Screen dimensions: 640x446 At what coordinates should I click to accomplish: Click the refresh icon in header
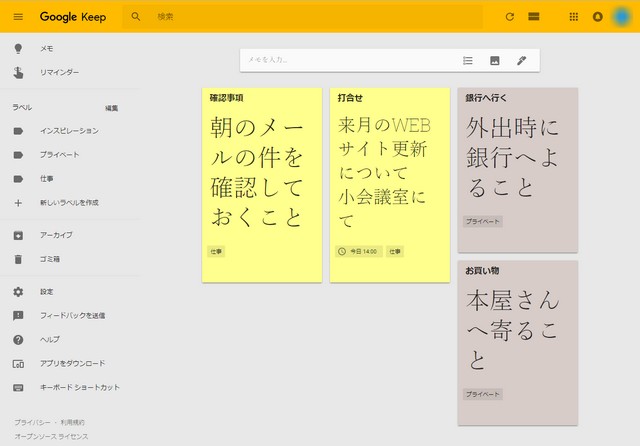[510, 17]
